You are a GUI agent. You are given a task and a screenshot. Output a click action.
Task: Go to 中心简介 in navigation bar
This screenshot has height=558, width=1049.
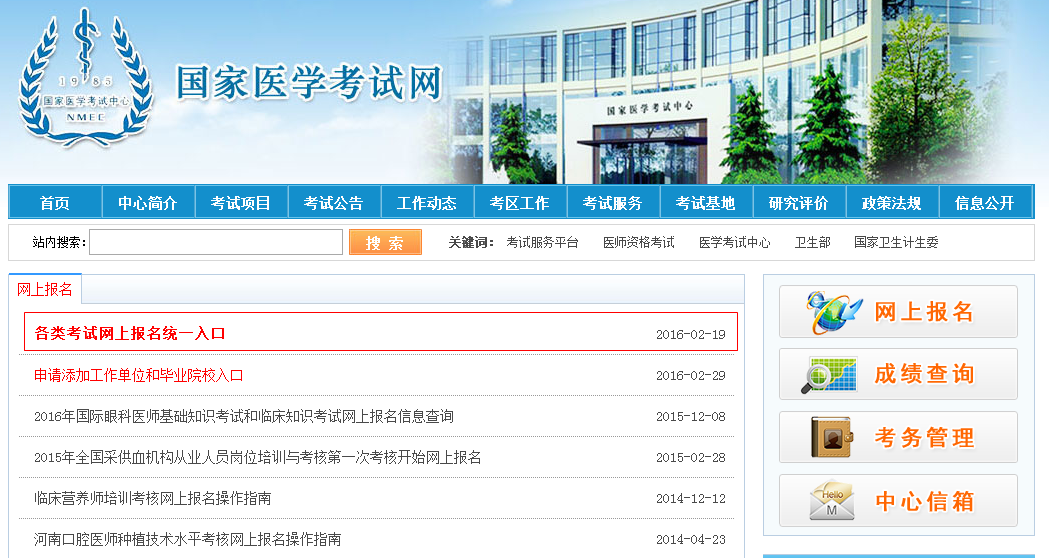point(148,203)
